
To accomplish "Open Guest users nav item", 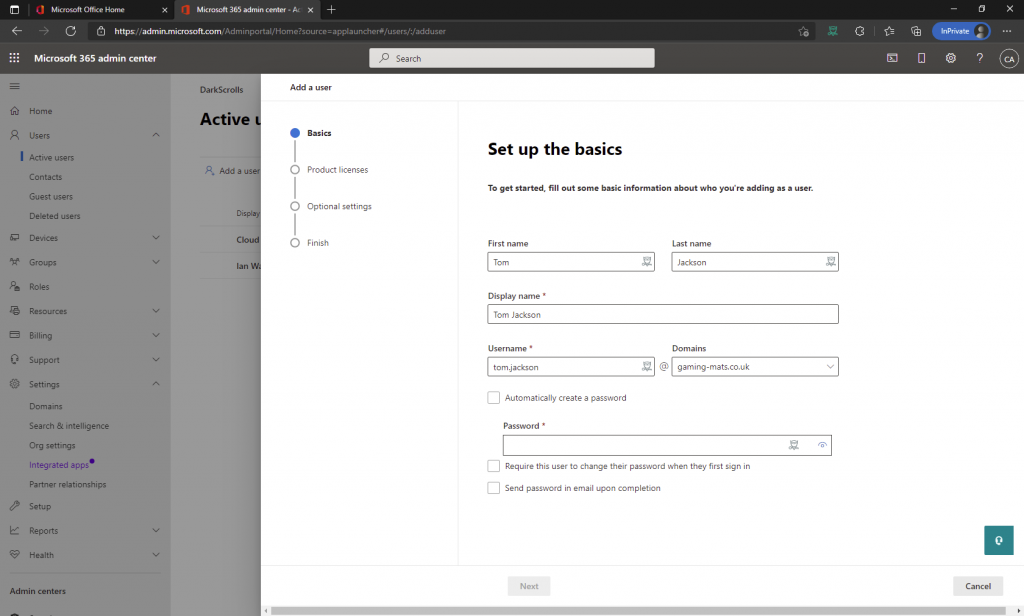I will pos(51,197).
